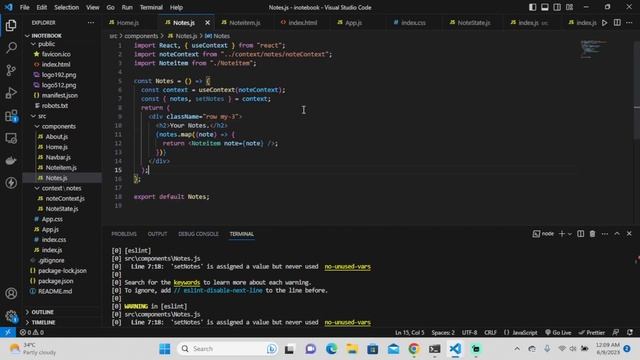Open editor More Actions ellipsis
The height and width of the screenshot is (360, 640).
coord(629,23)
